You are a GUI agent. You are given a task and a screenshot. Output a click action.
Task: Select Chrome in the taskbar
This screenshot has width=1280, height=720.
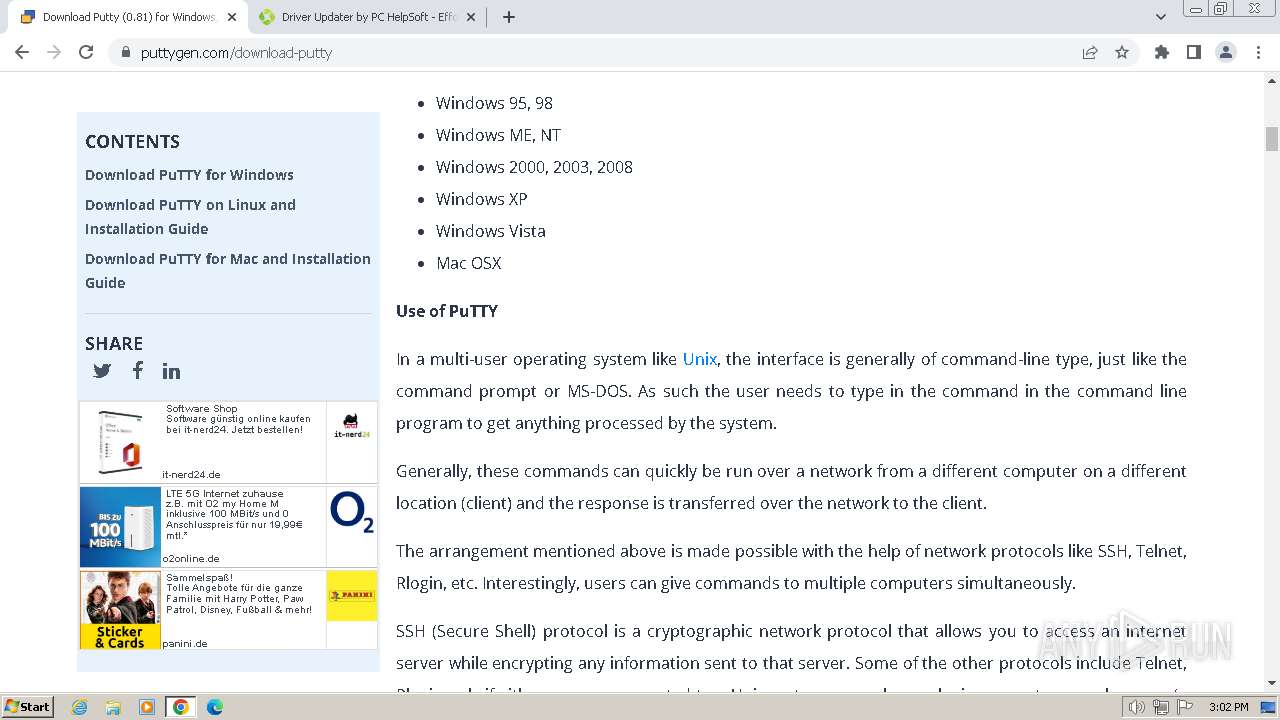181,707
